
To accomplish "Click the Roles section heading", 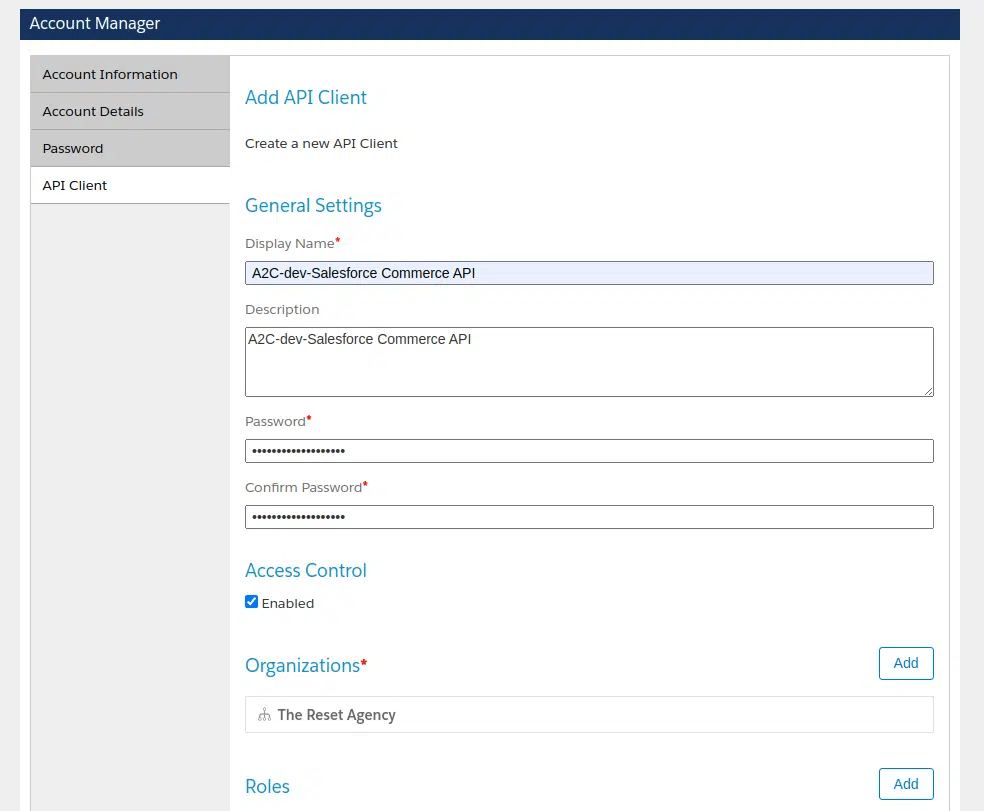I will (x=267, y=786).
